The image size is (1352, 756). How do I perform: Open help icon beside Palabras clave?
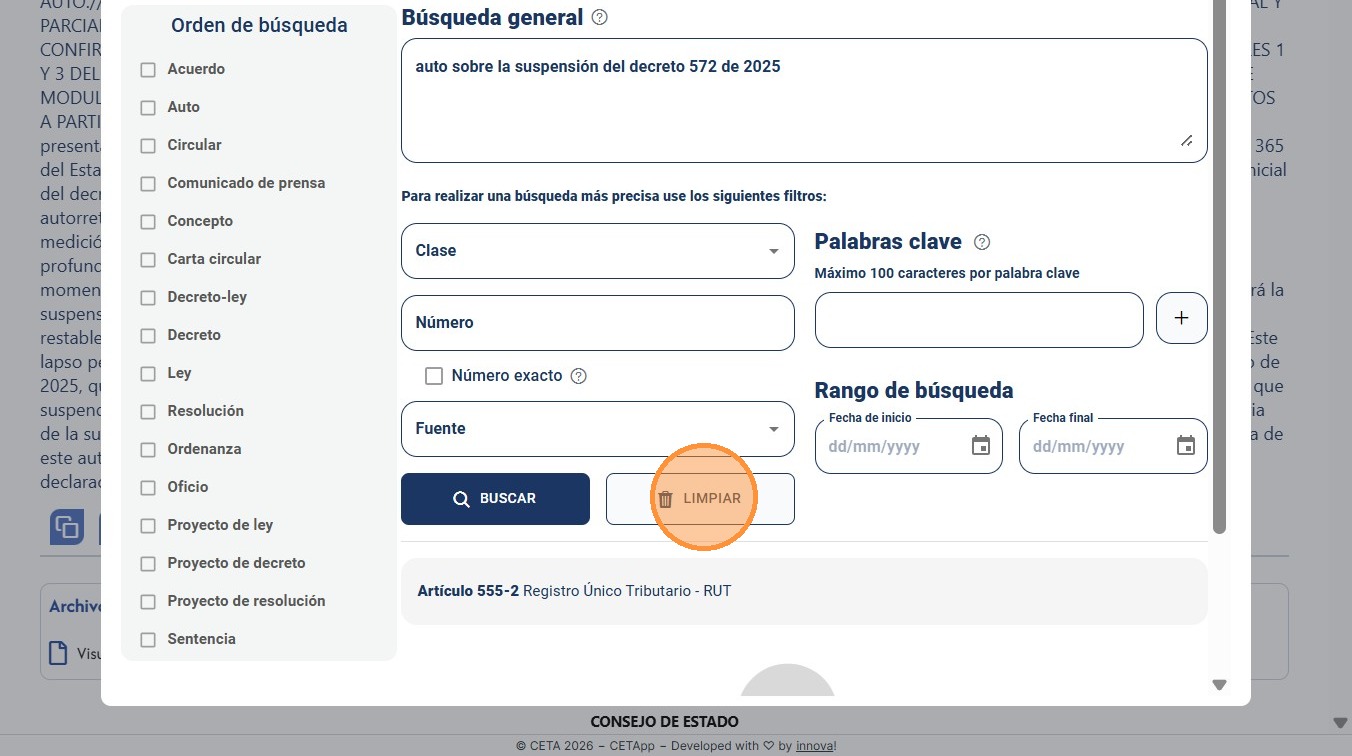982,242
